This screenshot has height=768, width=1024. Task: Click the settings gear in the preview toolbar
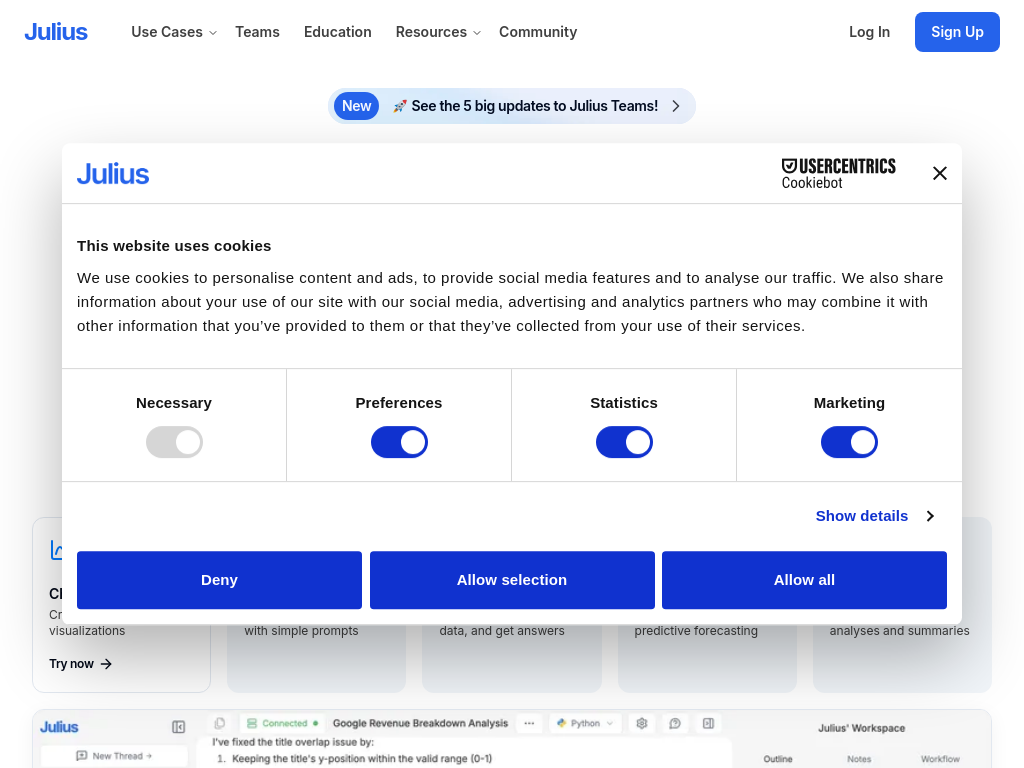click(642, 723)
